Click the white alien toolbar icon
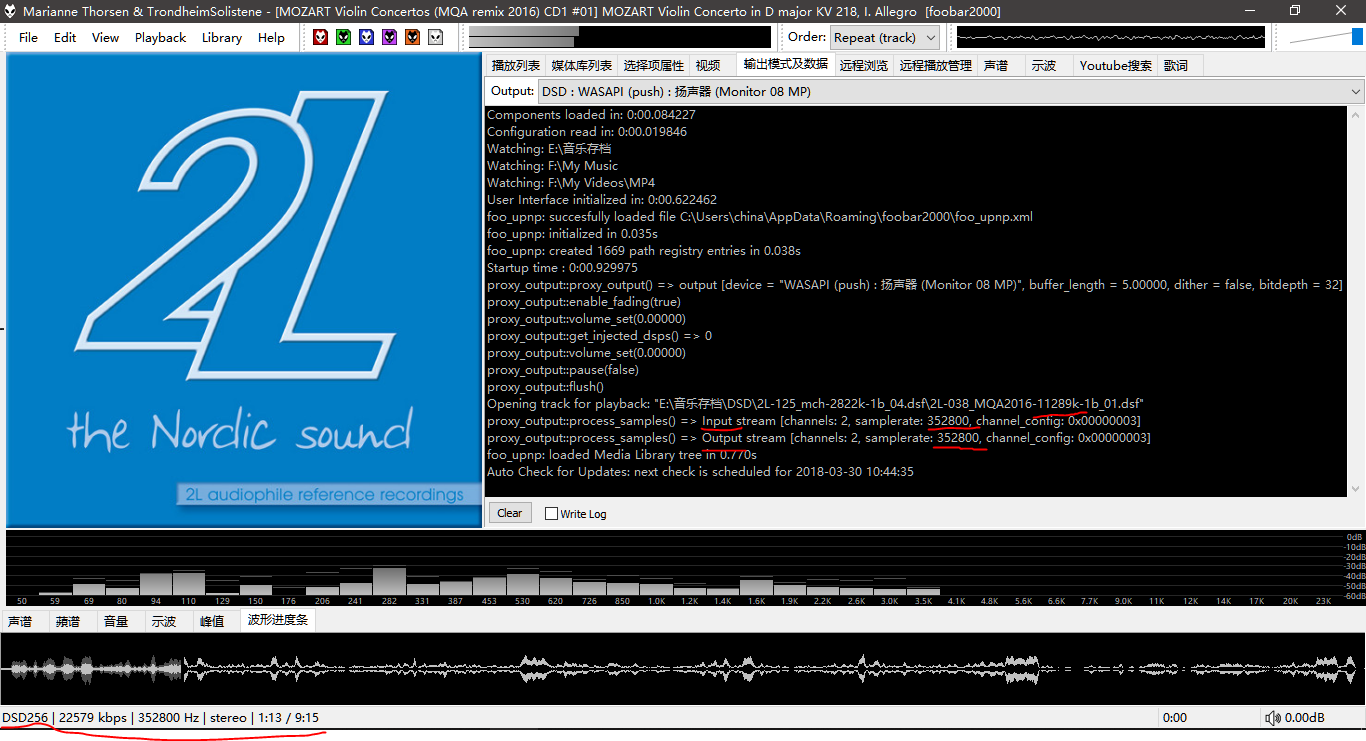The width and height of the screenshot is (1366, 741). 435,37
